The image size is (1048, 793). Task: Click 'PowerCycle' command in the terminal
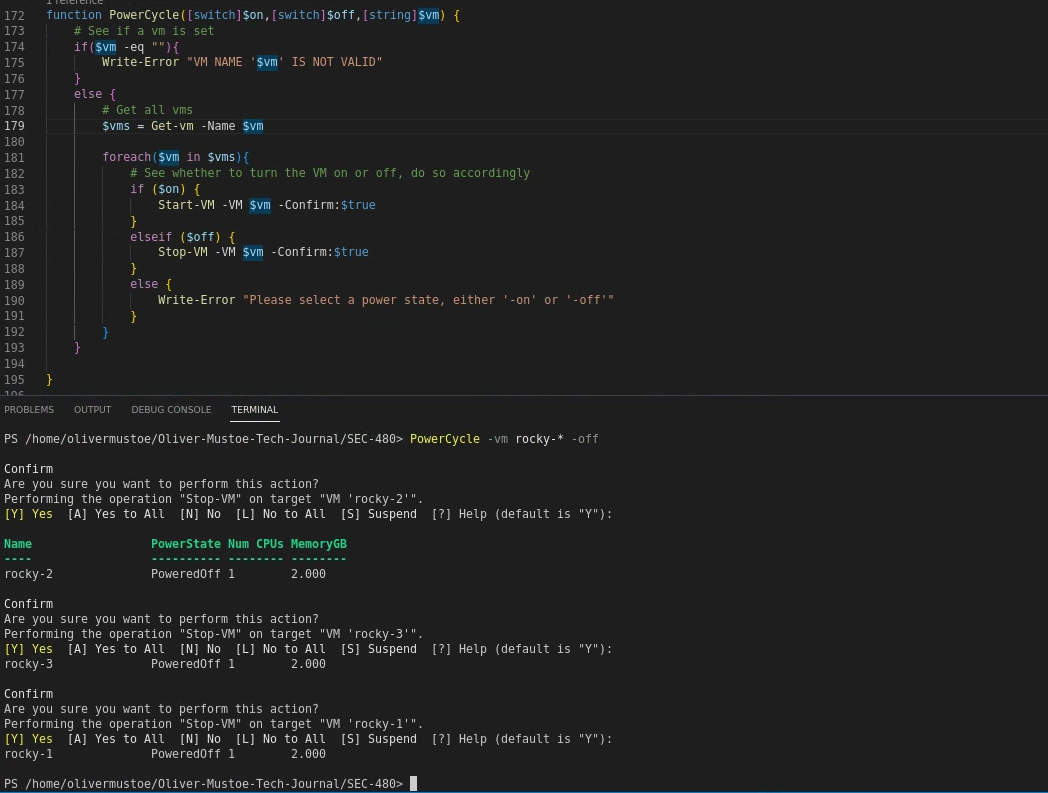(x=444, y=439)
